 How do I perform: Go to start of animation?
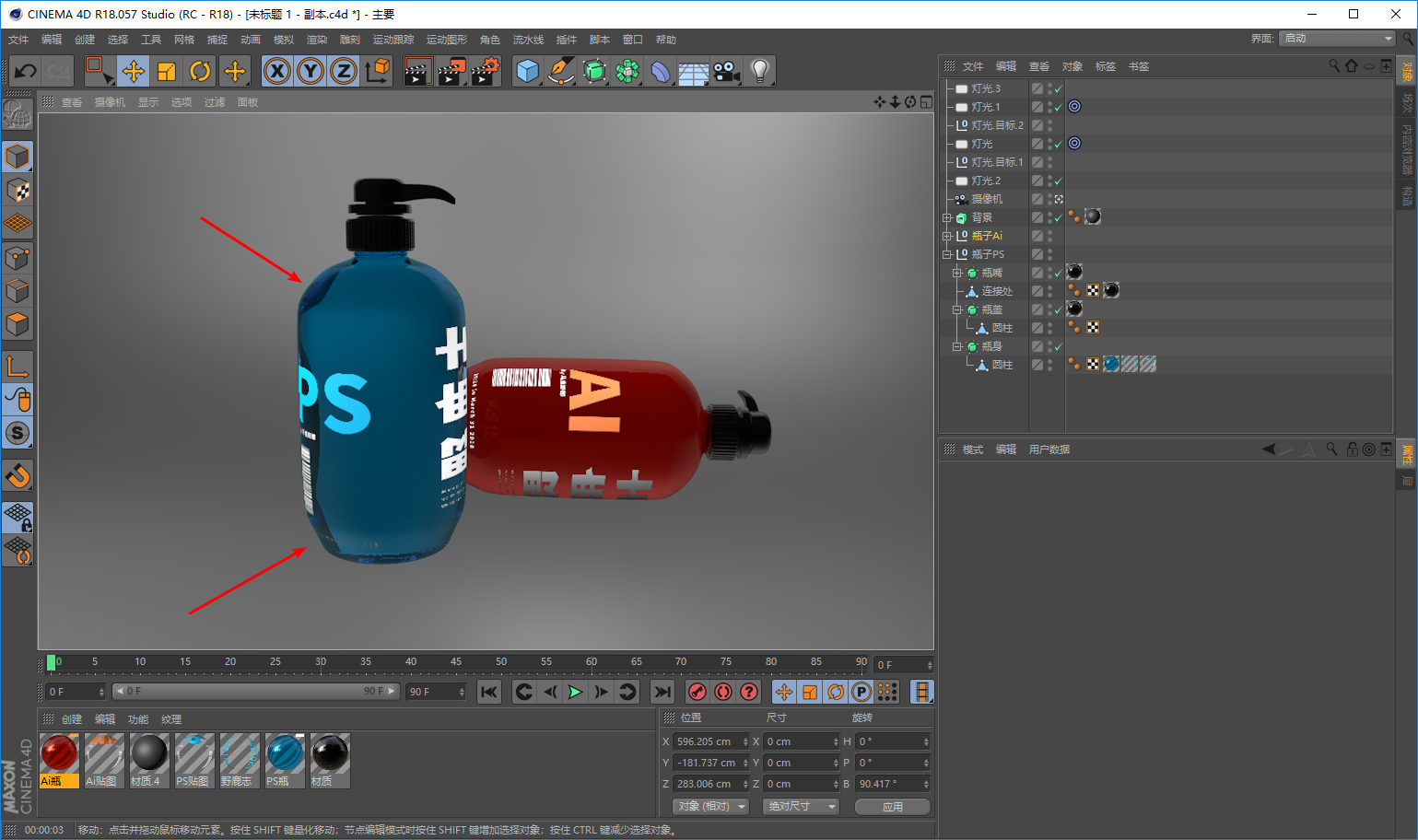click(489, 692)
